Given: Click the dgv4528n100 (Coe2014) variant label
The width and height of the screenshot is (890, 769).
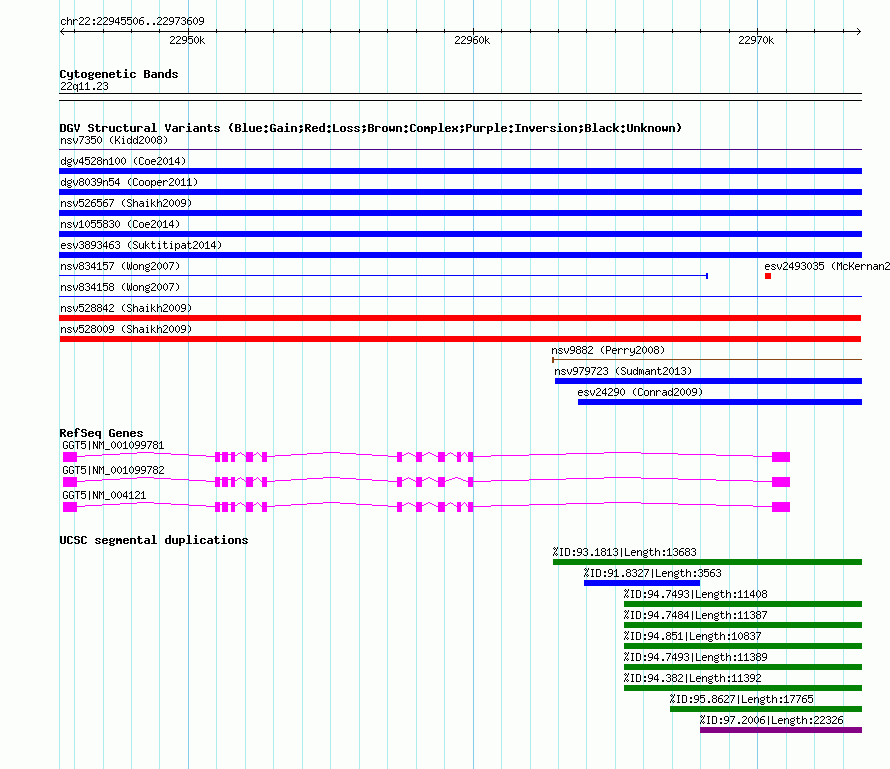Looking at the screenshot, I should [x=123, y=161].
